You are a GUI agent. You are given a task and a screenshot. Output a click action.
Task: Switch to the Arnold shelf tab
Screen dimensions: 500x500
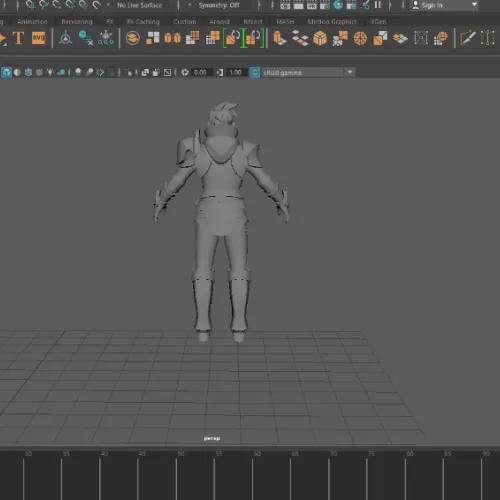(x=219, y=22)
